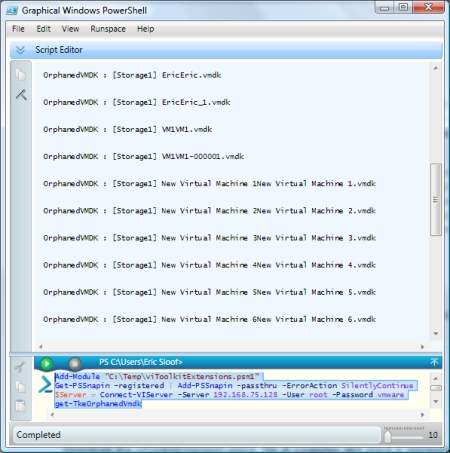This screenshot has width=450, height=453.
Task: Click the New Virtual Machine 1.vmdk line
Action: coord(209,184)
